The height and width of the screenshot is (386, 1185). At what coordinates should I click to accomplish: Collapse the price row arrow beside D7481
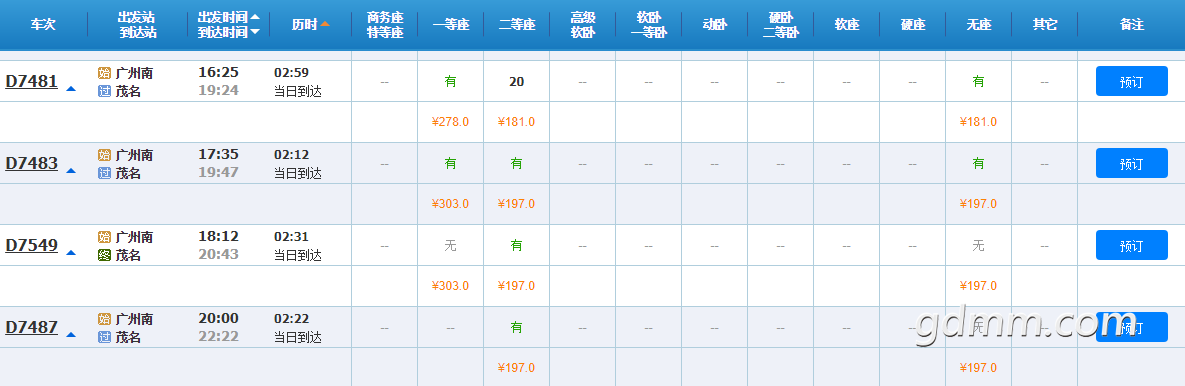[71, 88]
